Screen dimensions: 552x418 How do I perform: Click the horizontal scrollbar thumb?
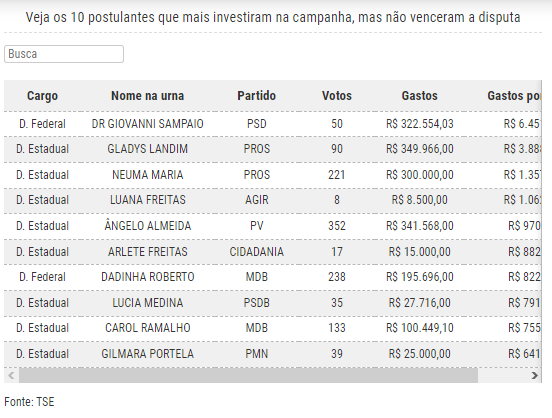tap(249, 375)
